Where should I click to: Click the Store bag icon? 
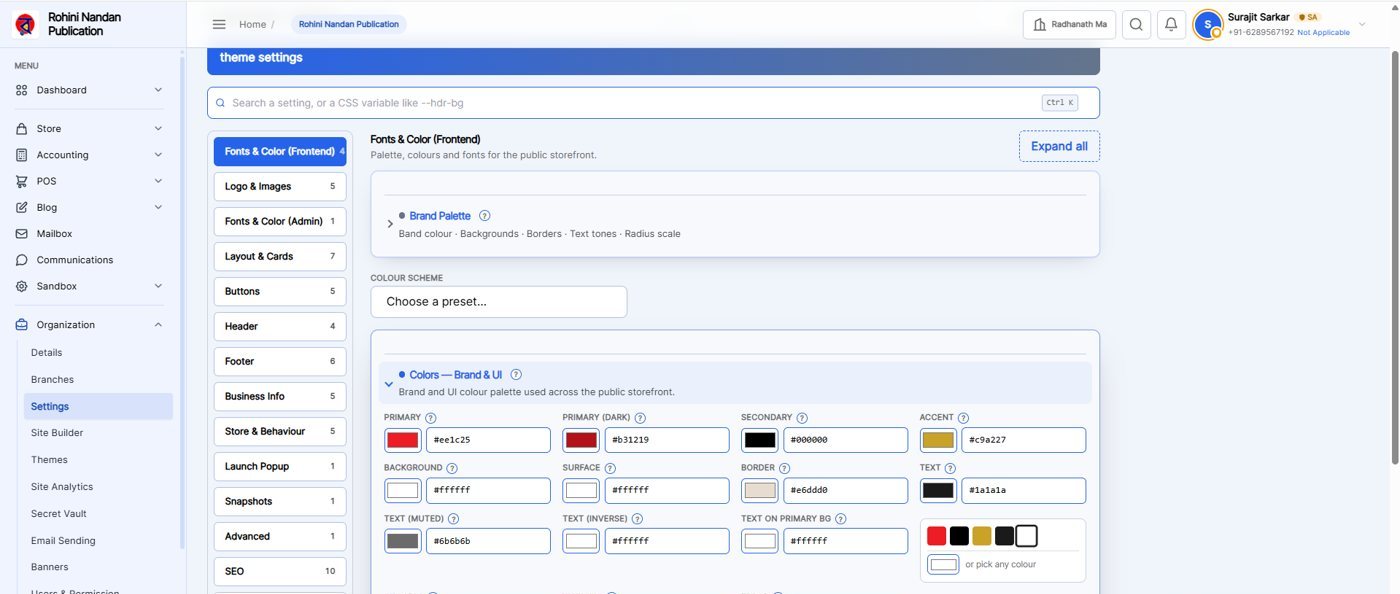(x=22, y=129)
